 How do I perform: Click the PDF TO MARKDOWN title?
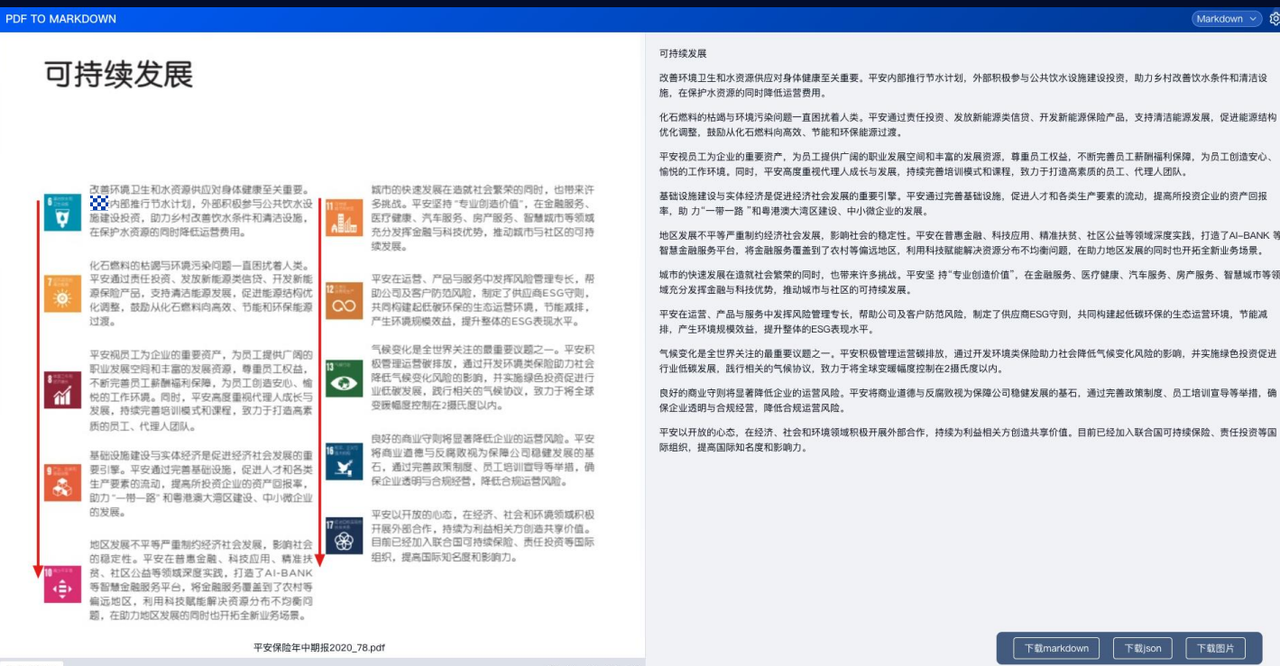click(x=61, y=18)
